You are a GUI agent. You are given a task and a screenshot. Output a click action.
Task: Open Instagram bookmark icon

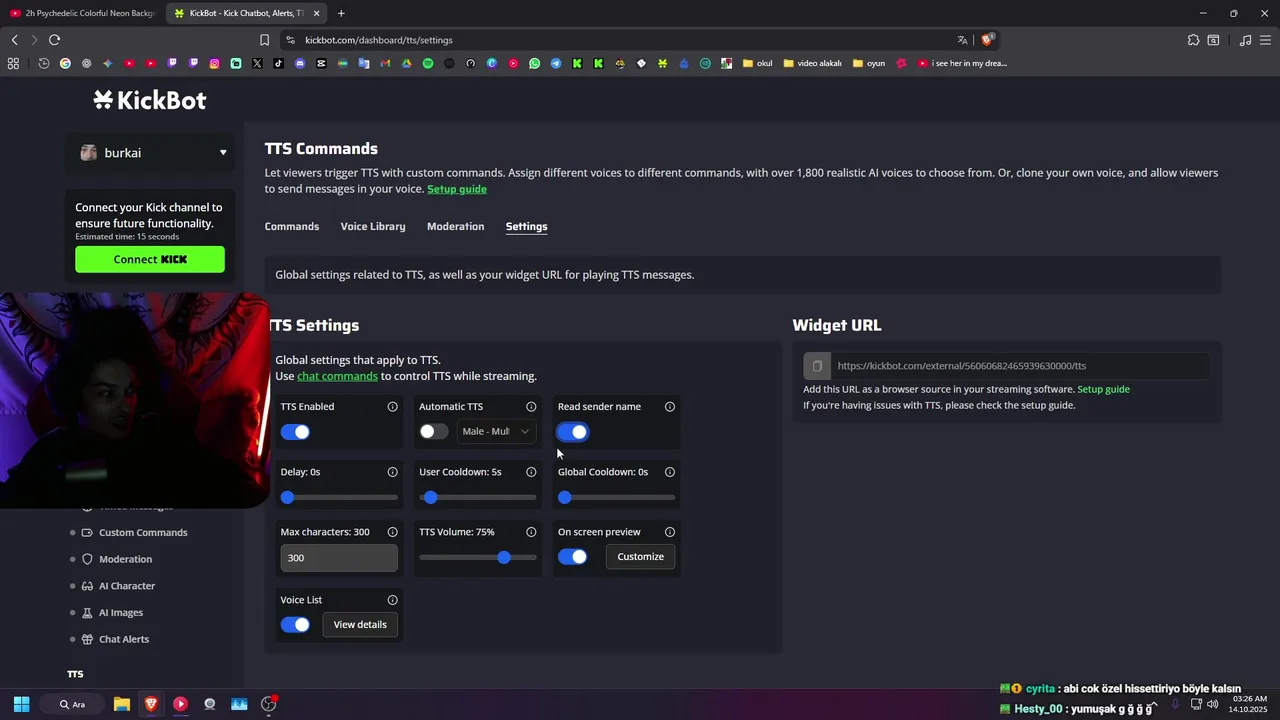(x=215, y=63)
